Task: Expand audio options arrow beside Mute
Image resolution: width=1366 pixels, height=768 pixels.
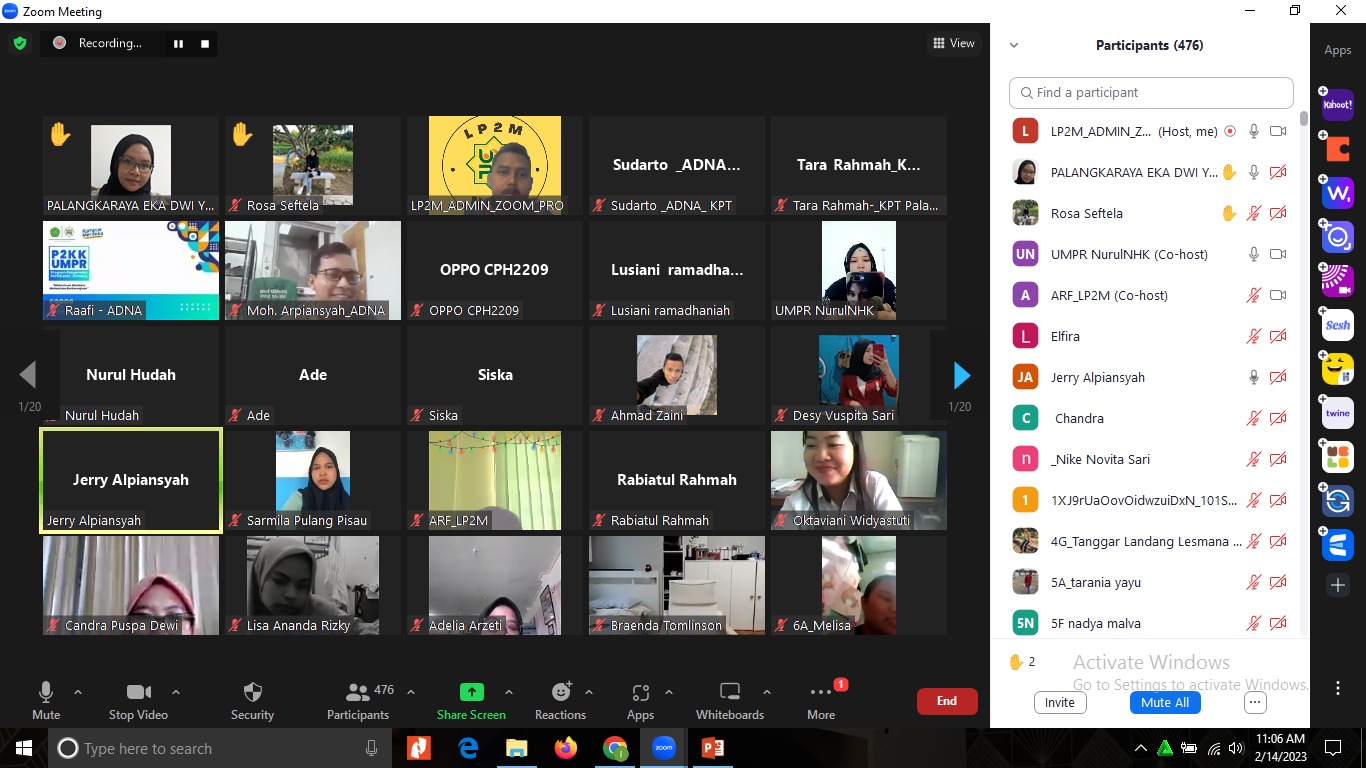Action: point(78,692)
